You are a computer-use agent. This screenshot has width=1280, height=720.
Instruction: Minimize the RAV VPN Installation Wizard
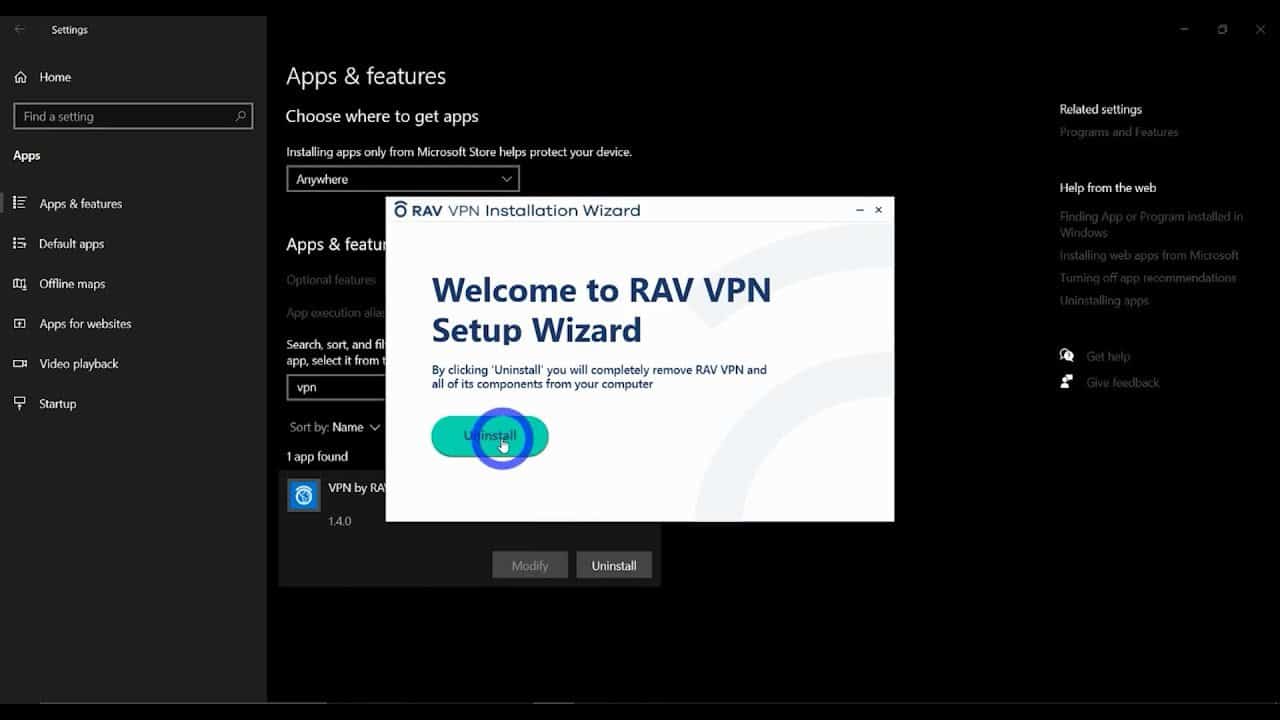tap(859, 210)
